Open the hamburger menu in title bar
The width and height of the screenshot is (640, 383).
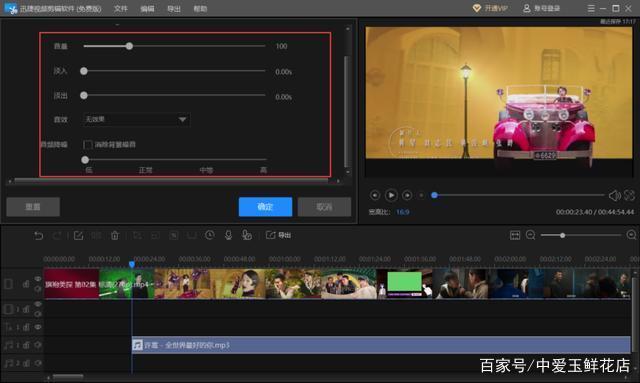pyautogui.click(x=591, y=8)
